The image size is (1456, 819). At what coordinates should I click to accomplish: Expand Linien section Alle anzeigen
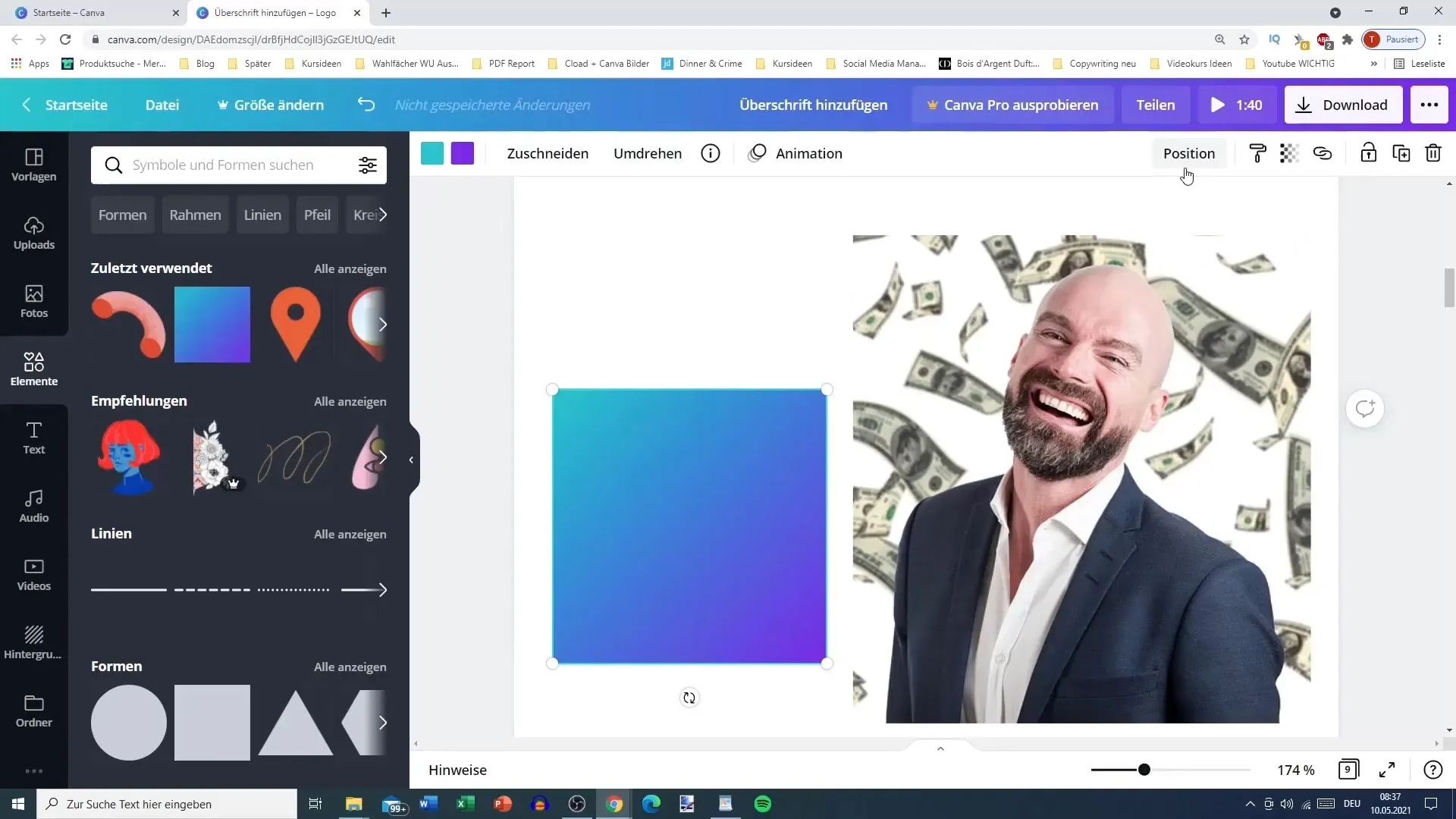tap(350, 533)
